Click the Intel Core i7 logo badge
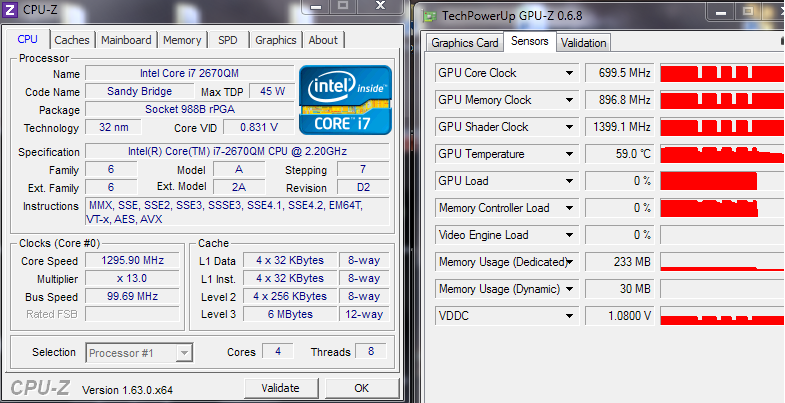The height and width of the screenshot is (403, 785). tap(345, 100)
